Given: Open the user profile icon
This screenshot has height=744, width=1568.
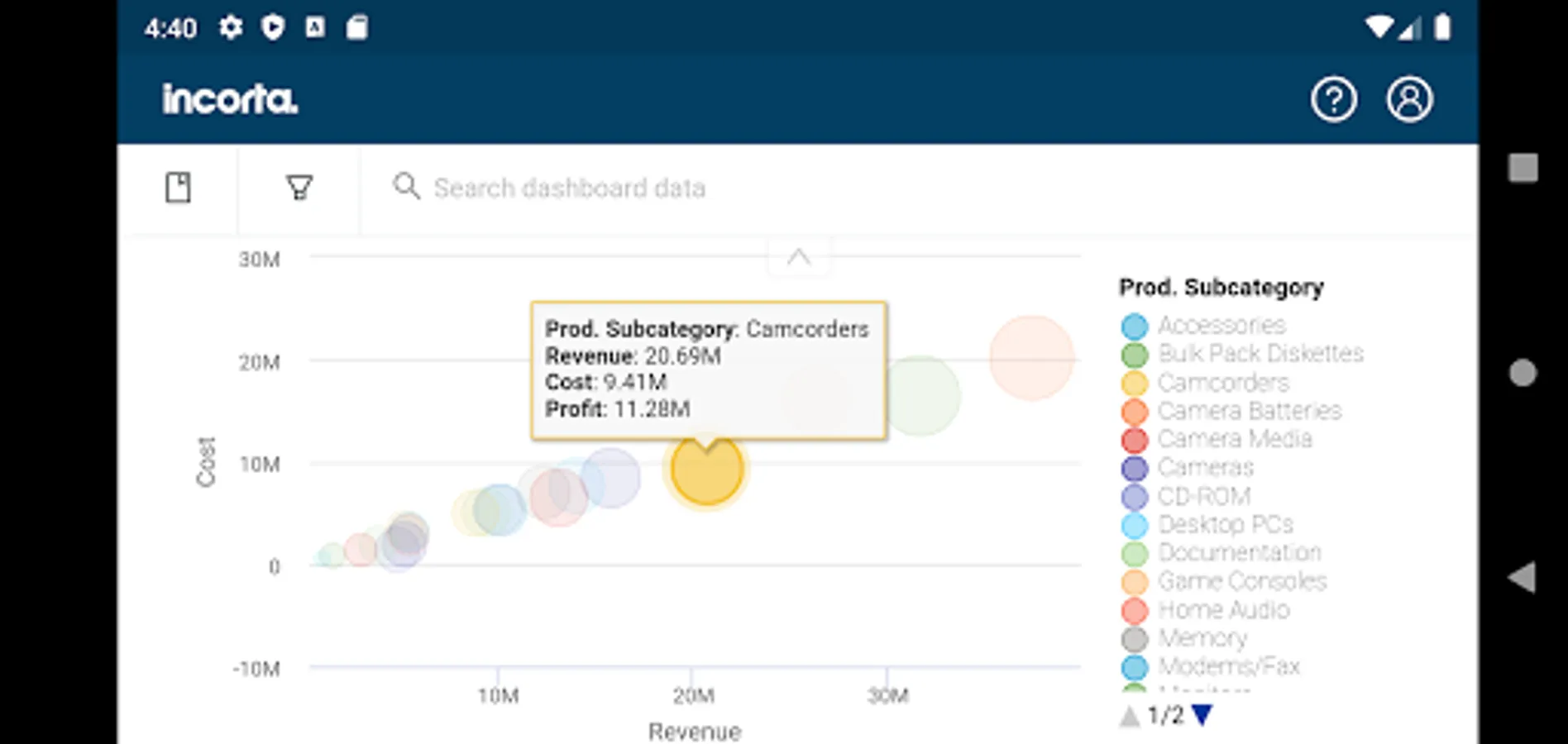Looking at the screenshot, I should pyautogui.click(x=1409, y=100).
